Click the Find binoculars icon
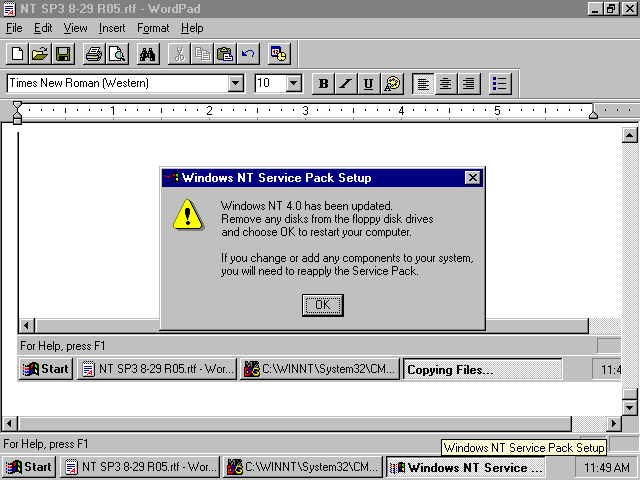 pos(148,54)
